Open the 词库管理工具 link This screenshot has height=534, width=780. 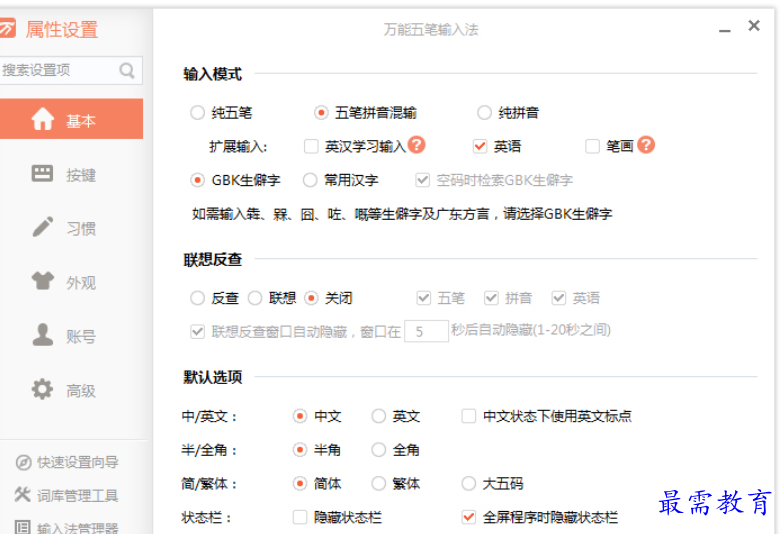pyautogui.click(x=78, y=495)
